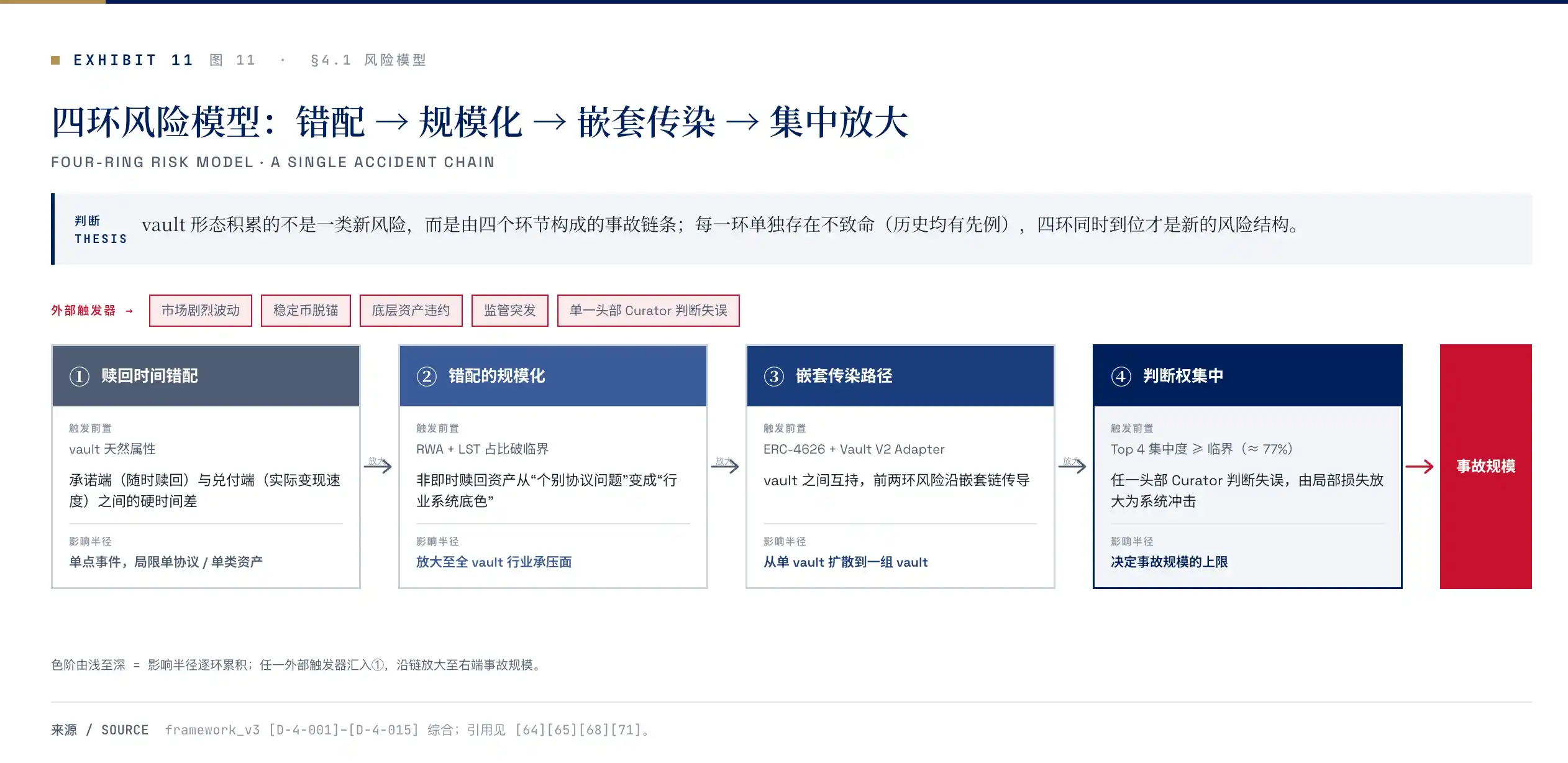Screen dimensions: 1568x763
Task: Click the circled 4 icon of 判断权集中
Action: (x=1121, y=376)
